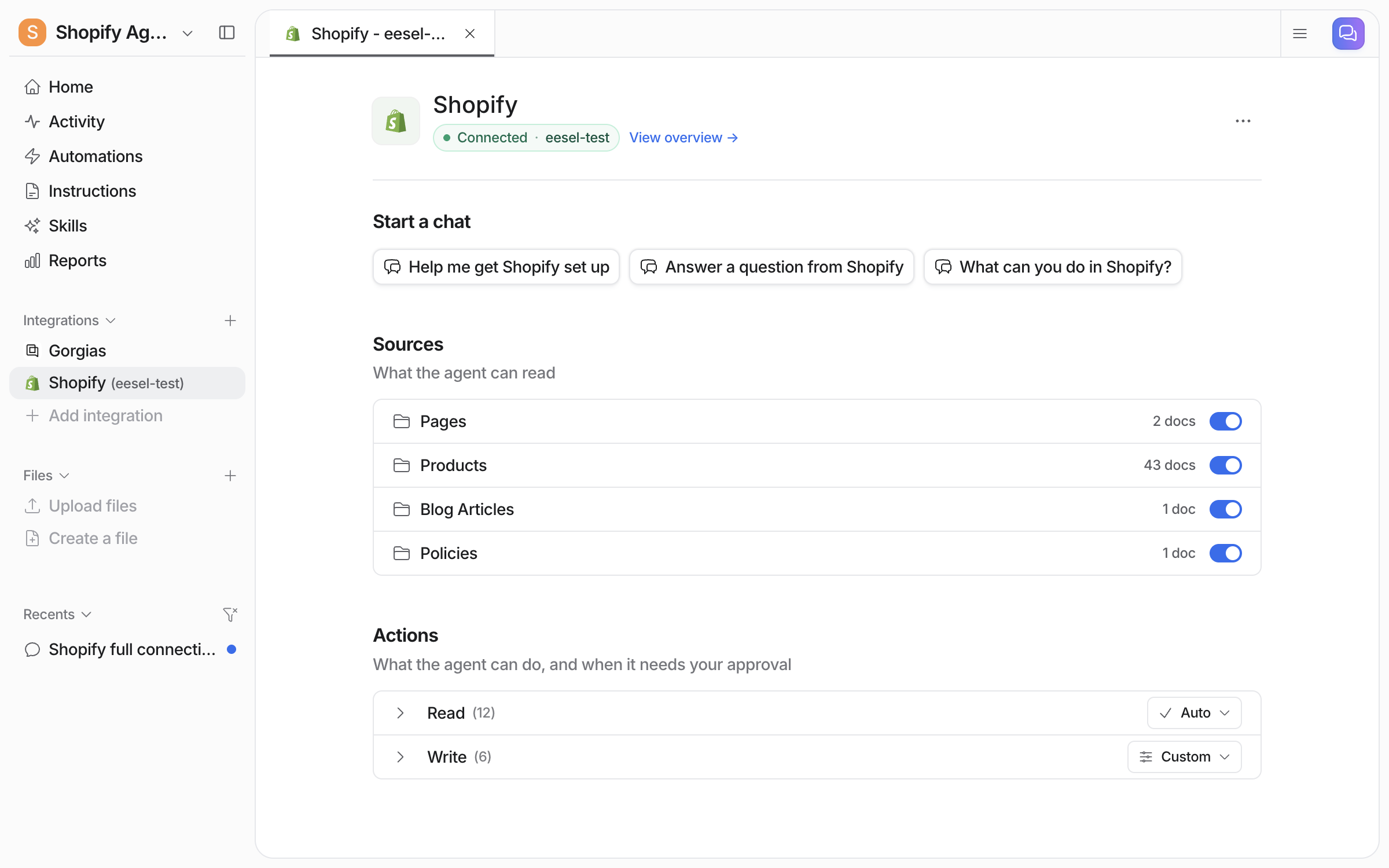Click the Recents filter icon

[230, 614]
